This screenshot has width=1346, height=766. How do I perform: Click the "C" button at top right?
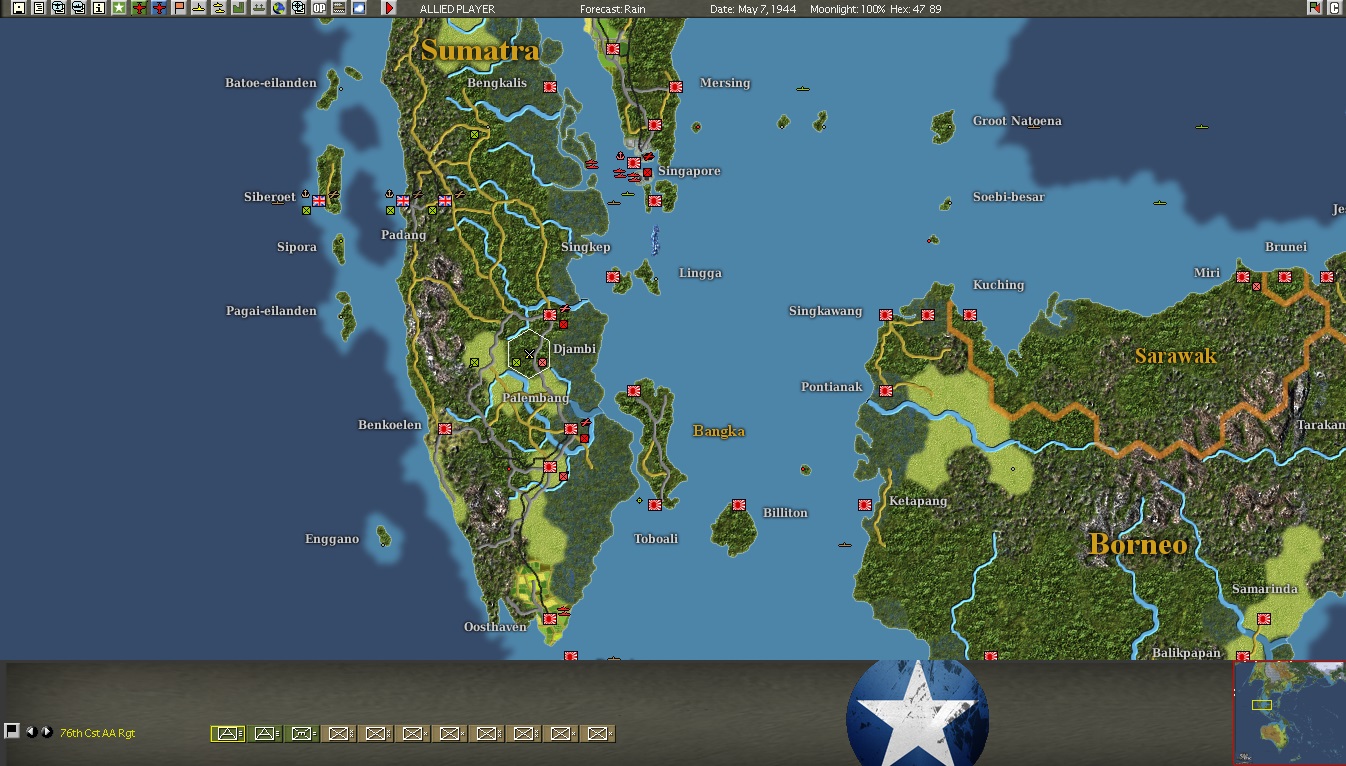coord(1335,8)
